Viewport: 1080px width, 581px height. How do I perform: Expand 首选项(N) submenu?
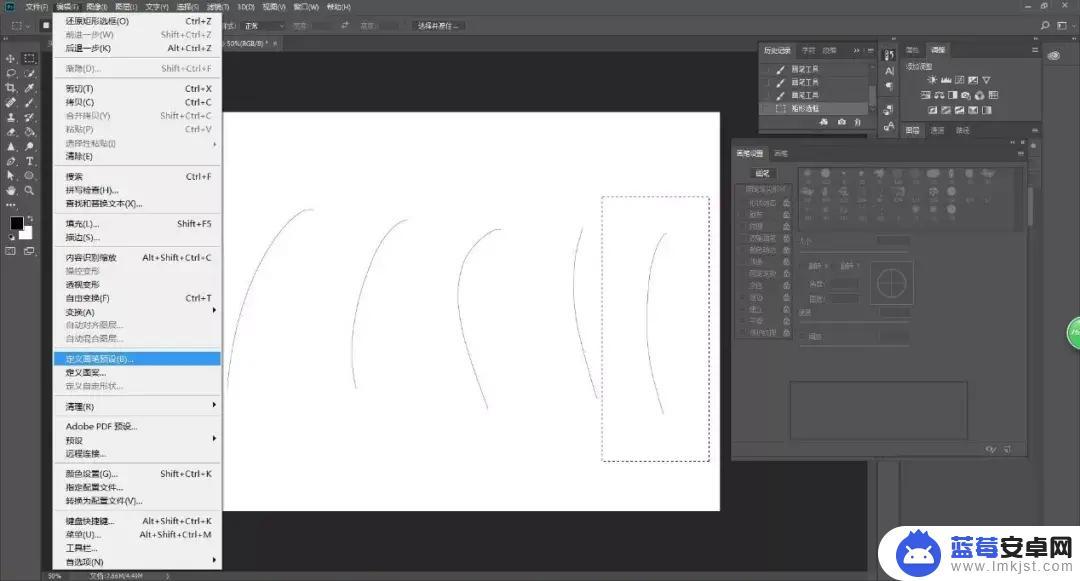click(137, 562)
